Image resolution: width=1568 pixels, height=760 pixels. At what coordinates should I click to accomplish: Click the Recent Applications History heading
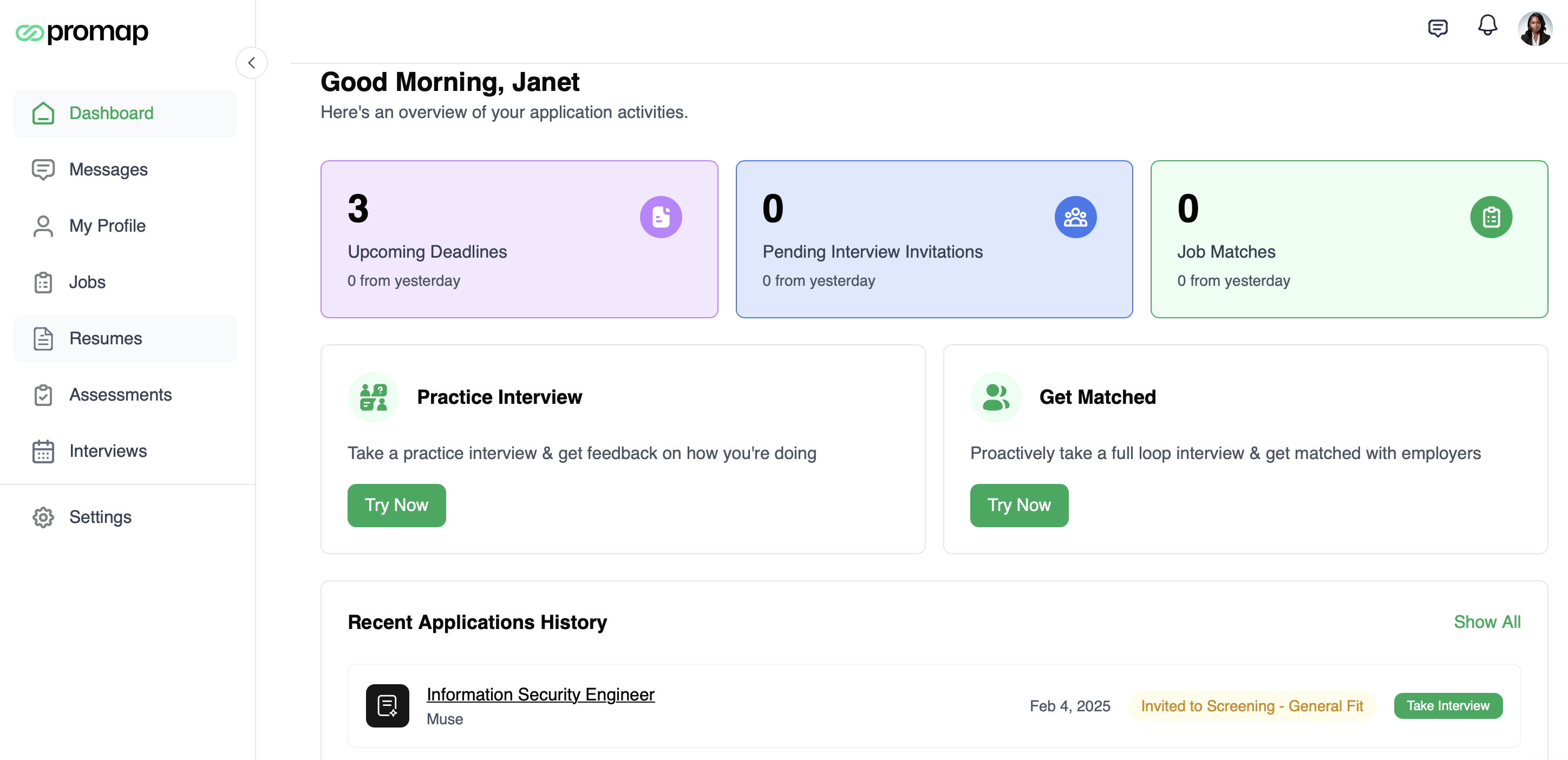(x=477, y=623)
